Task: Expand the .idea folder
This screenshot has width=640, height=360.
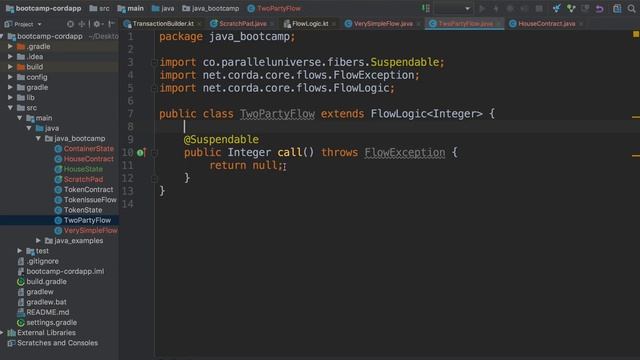Action: pyautogui.click(x=10, y=57)
